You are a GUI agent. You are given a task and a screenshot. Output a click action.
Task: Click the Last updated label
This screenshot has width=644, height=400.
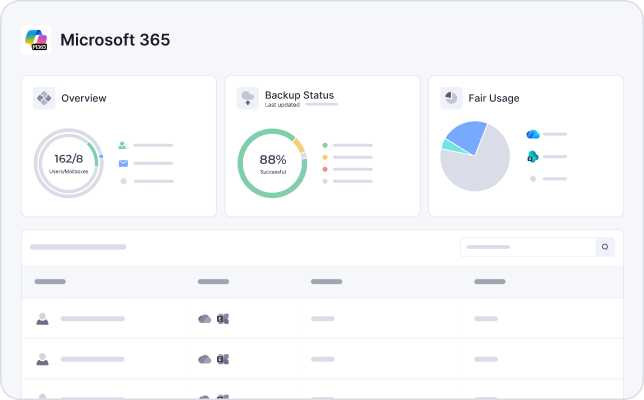[282, 105]
